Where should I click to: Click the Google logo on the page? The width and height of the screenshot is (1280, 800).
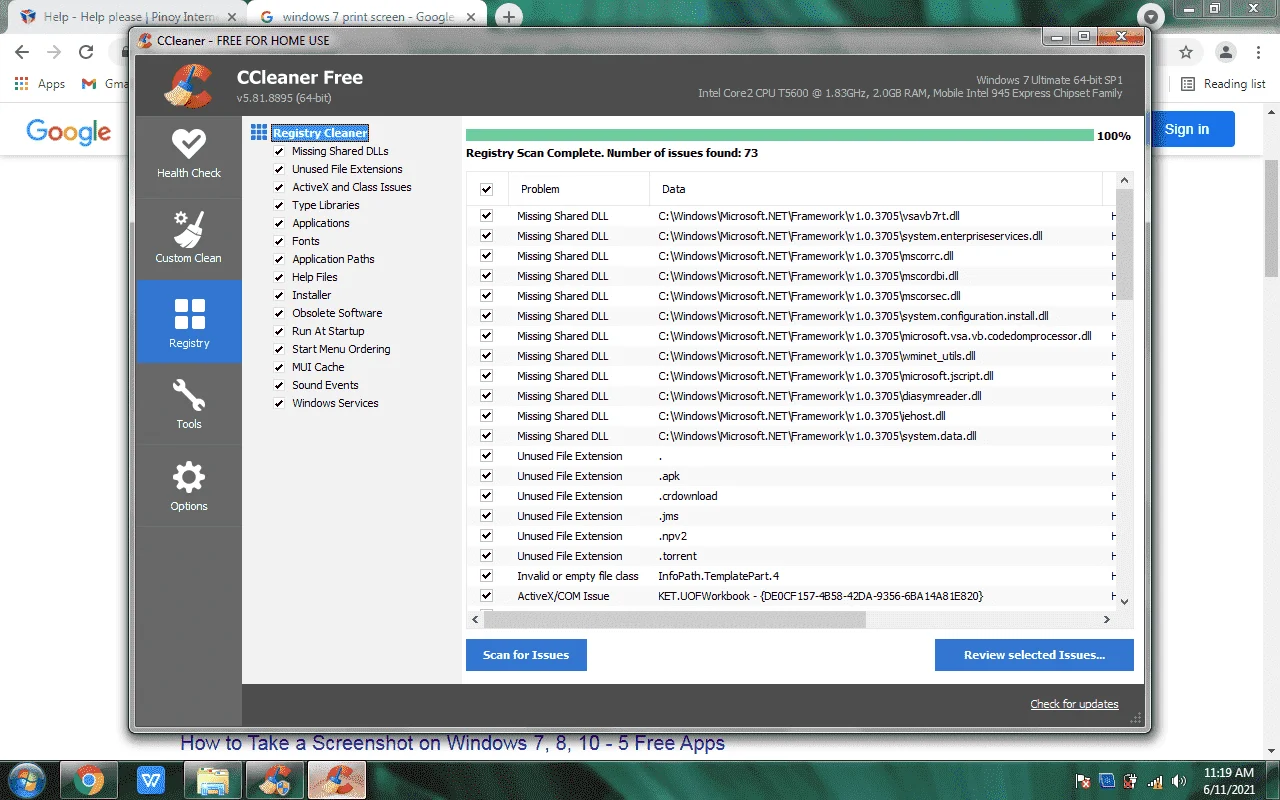tap(69, 132)
